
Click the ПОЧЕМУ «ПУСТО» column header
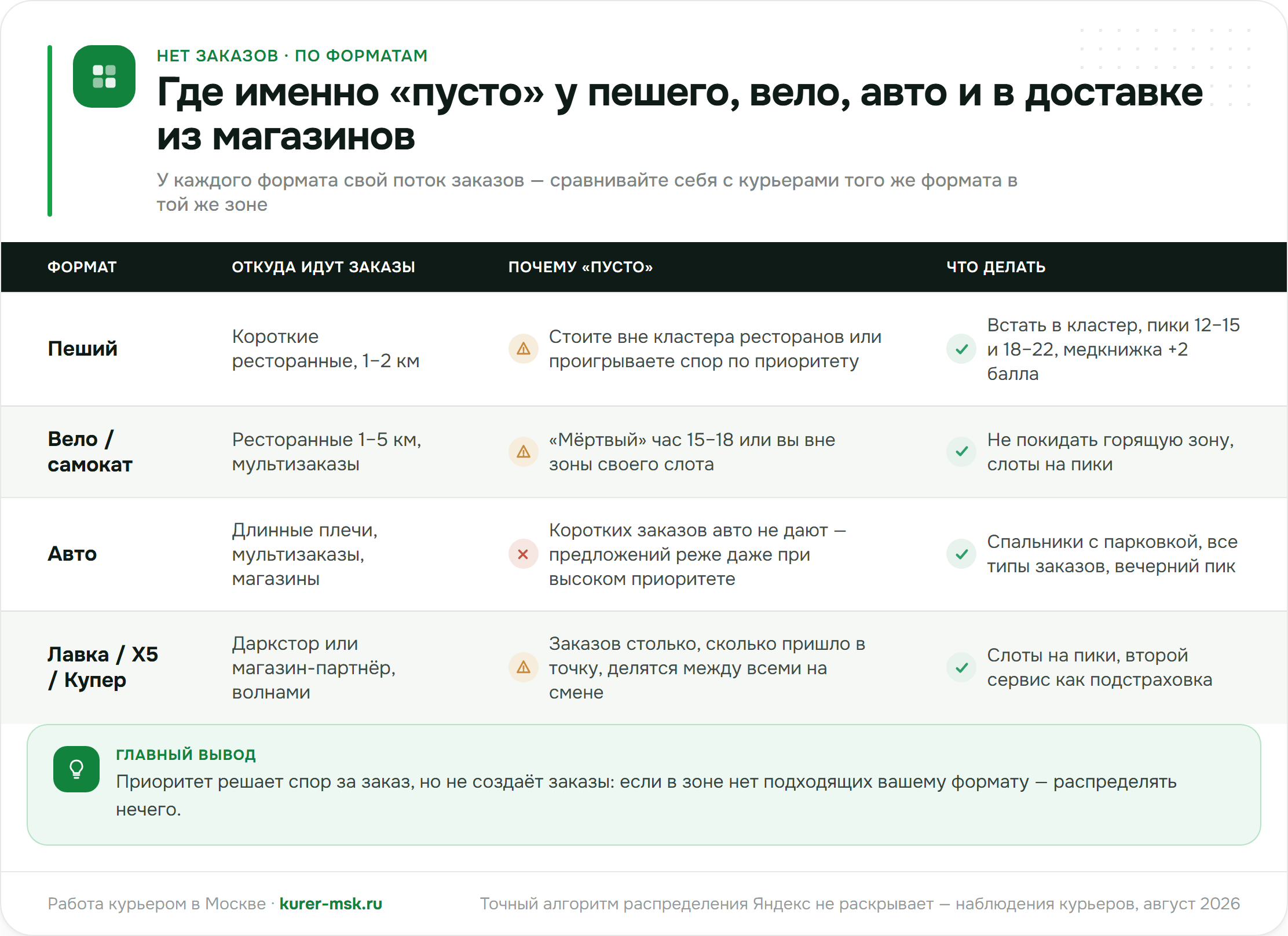(581, 267)
